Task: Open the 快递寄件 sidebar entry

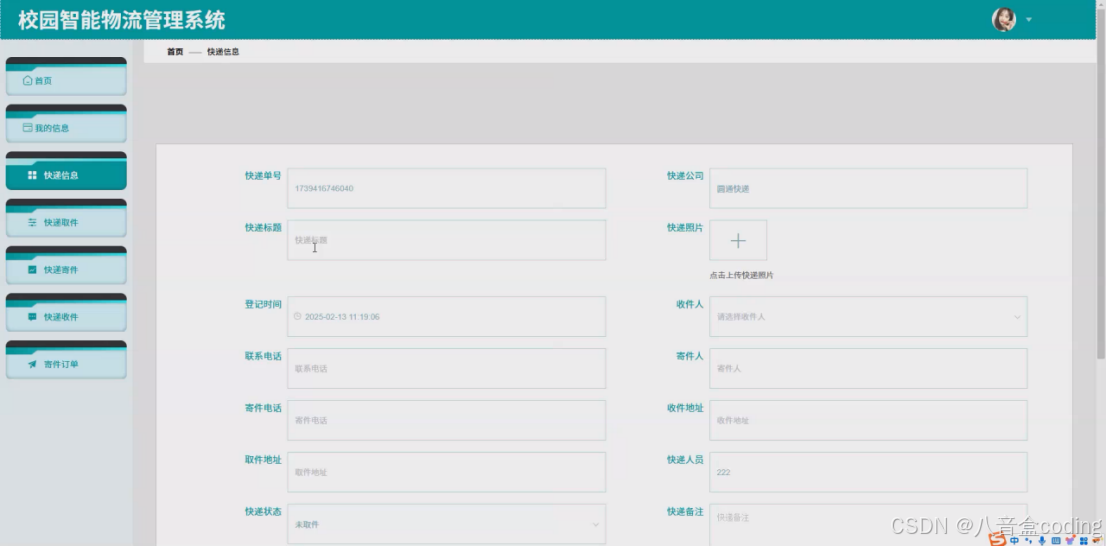Action: tap(66, 265)
